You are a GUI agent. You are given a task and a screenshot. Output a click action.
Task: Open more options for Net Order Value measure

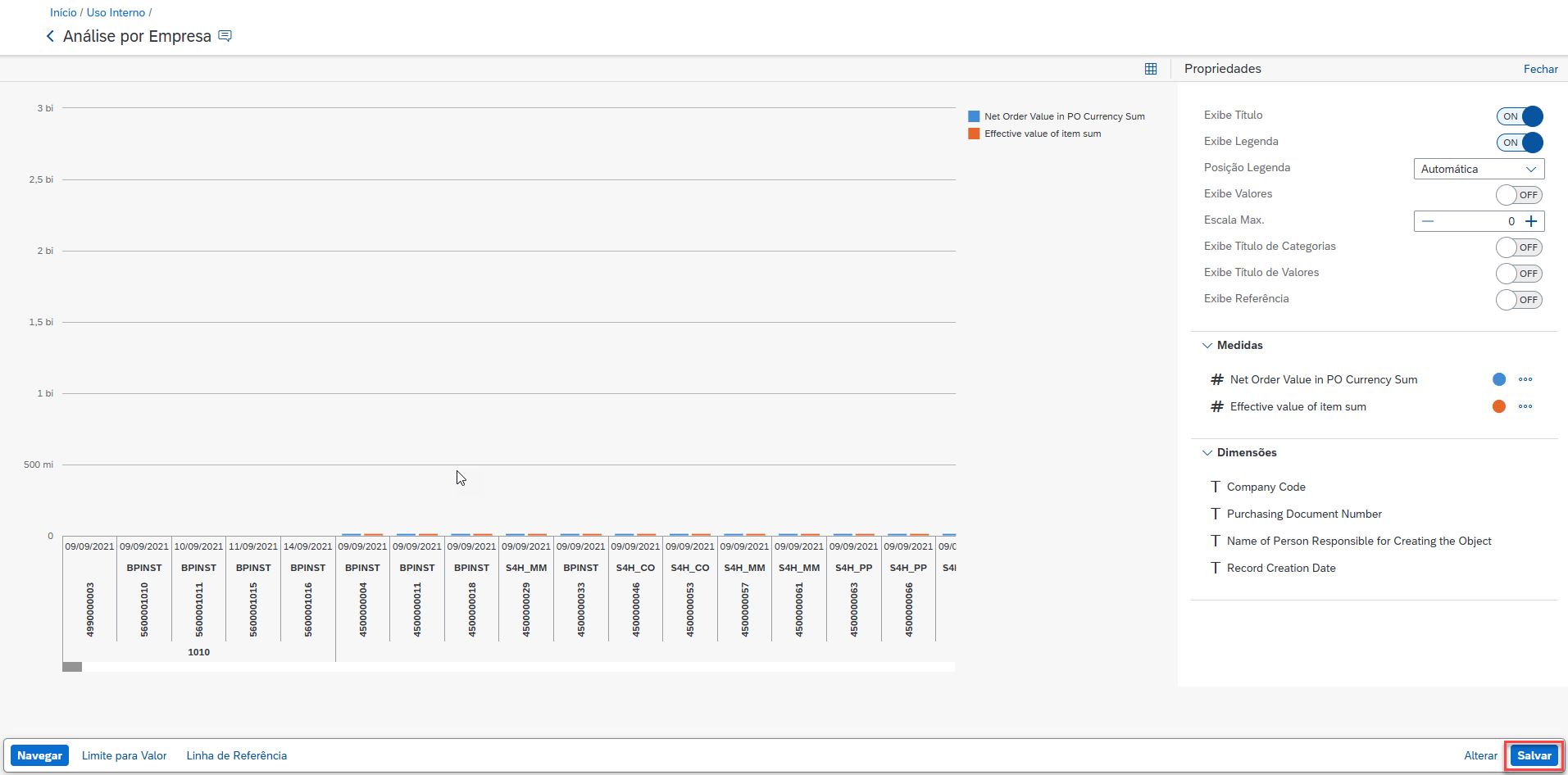pos(1525,379)
